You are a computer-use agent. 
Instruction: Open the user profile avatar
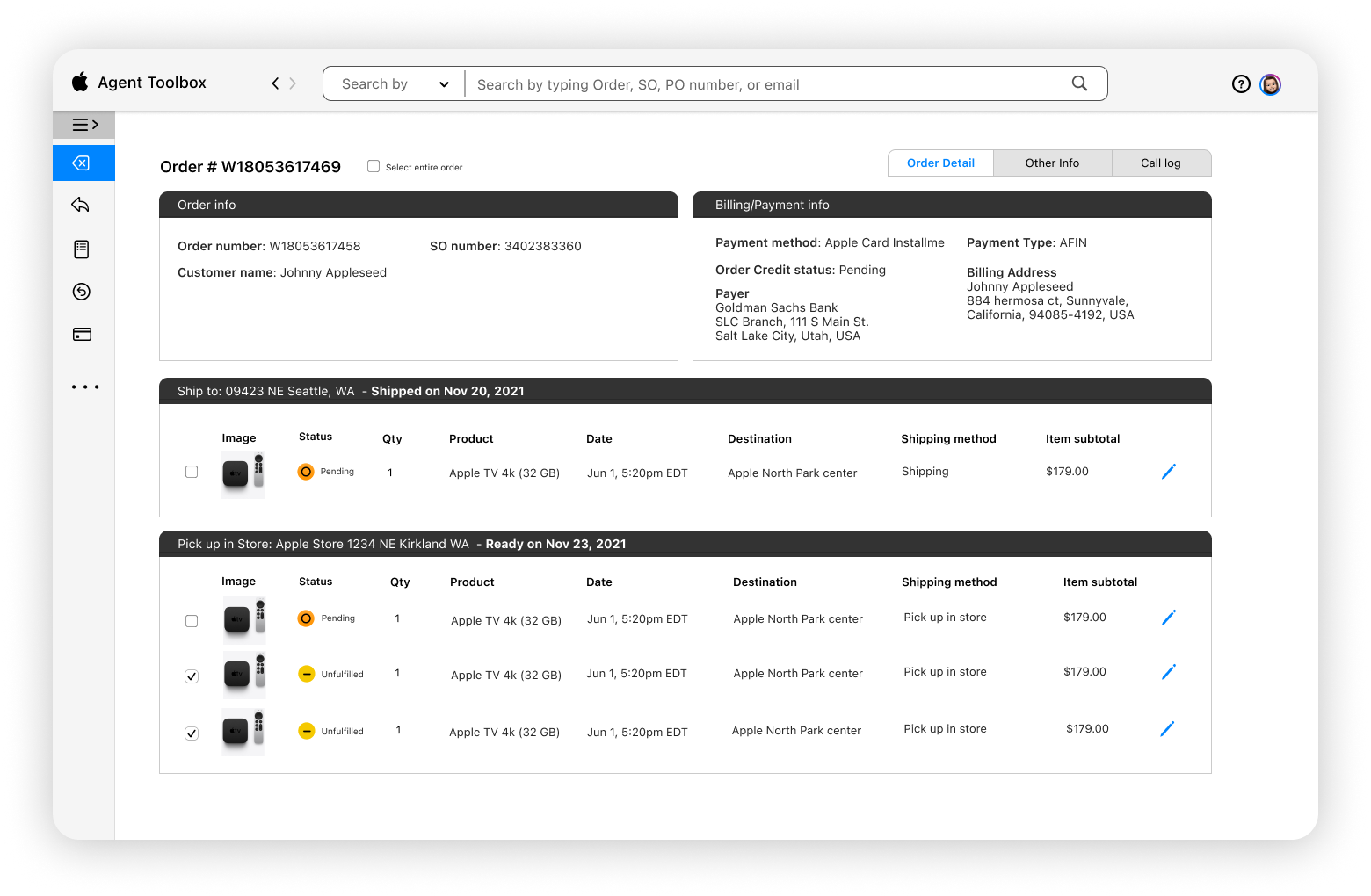(1270, 84)
